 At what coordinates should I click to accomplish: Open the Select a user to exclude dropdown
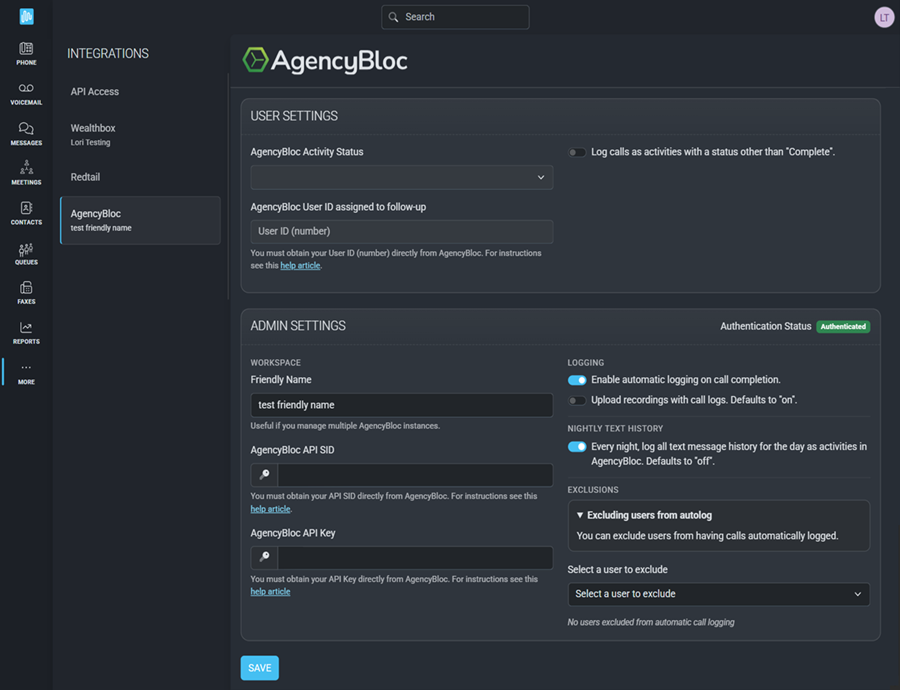pos(718,594)
